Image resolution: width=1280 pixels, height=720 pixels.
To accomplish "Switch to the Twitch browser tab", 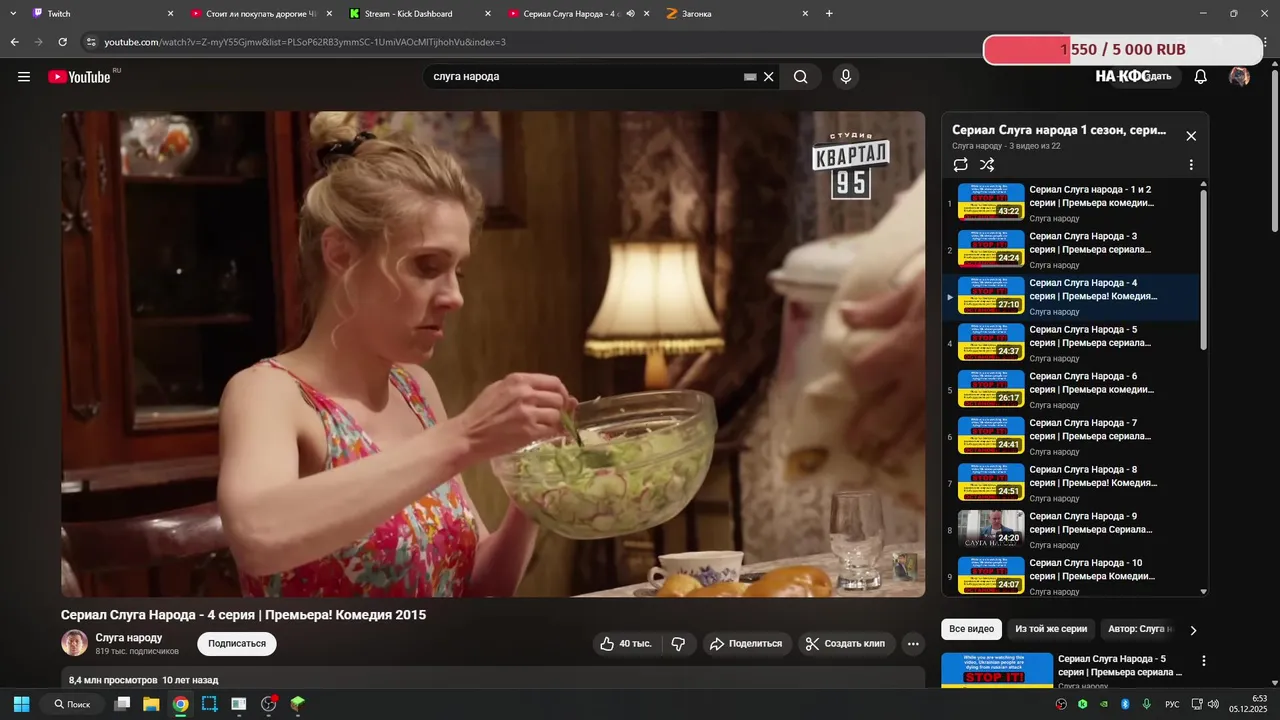I will point(102,14).
